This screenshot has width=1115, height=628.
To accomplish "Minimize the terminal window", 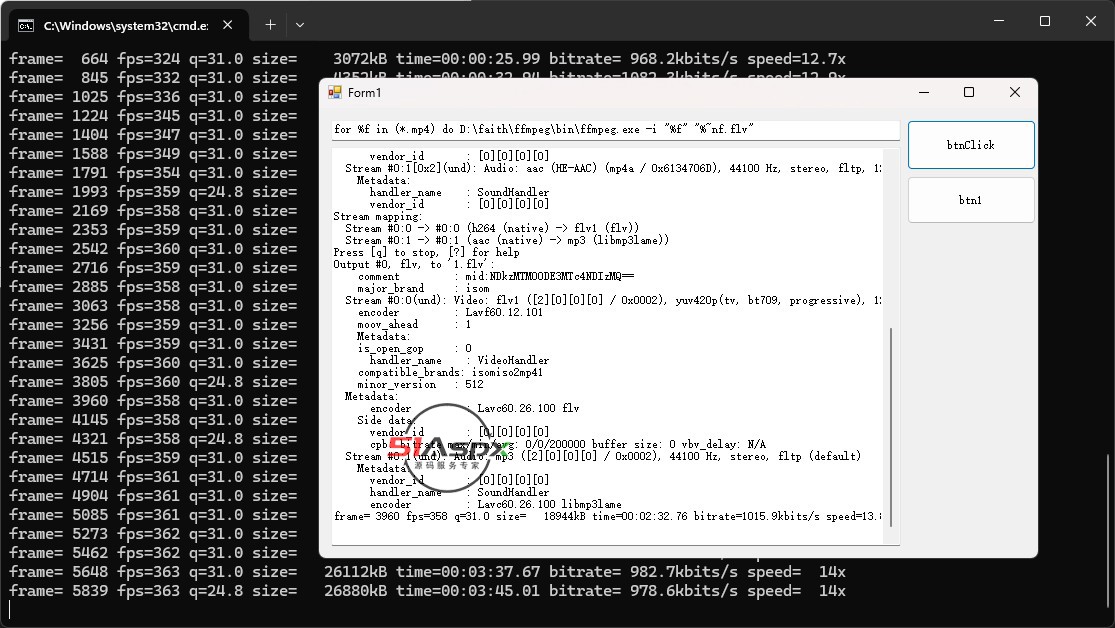I will [999, 21].
